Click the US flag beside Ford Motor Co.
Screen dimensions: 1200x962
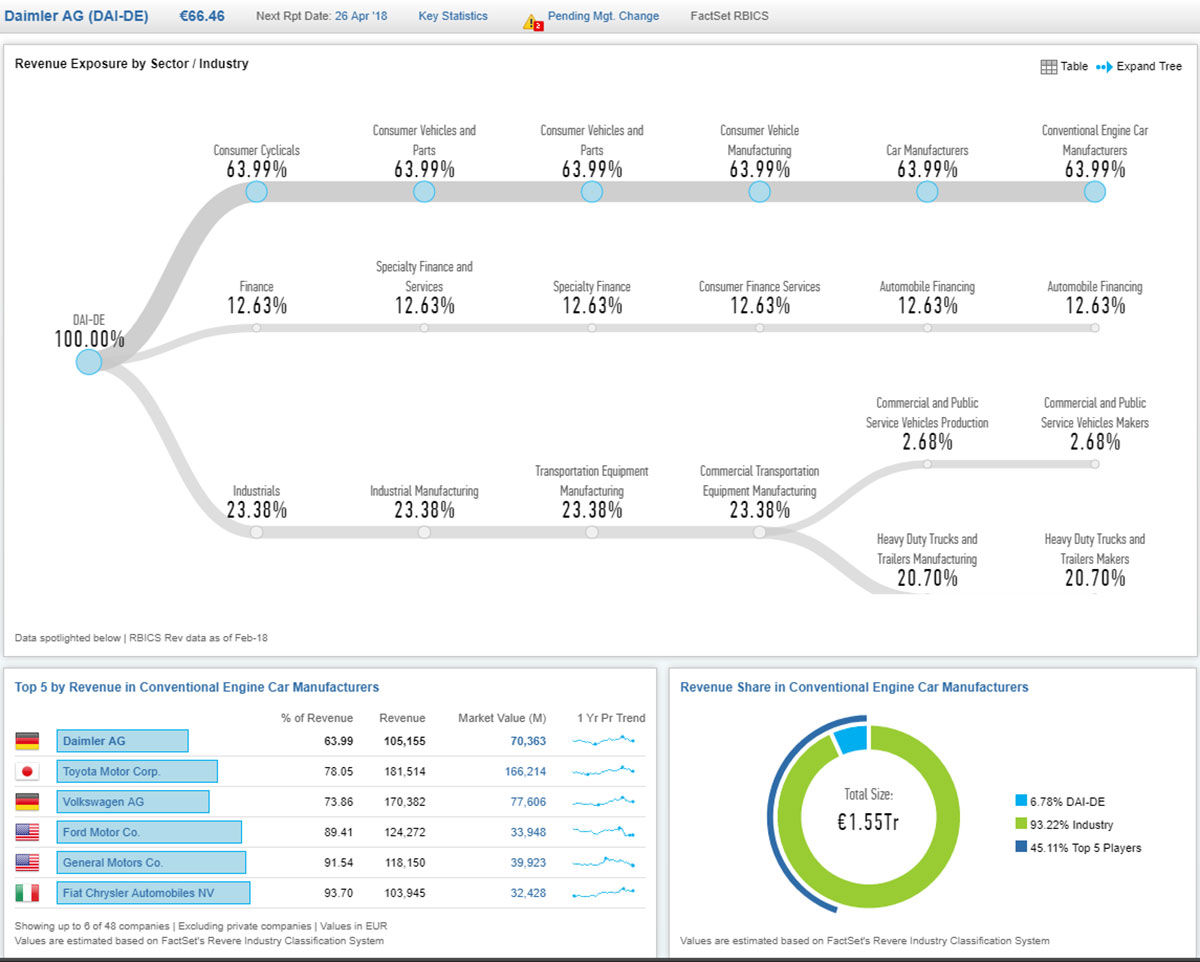(x=27, y=832)
